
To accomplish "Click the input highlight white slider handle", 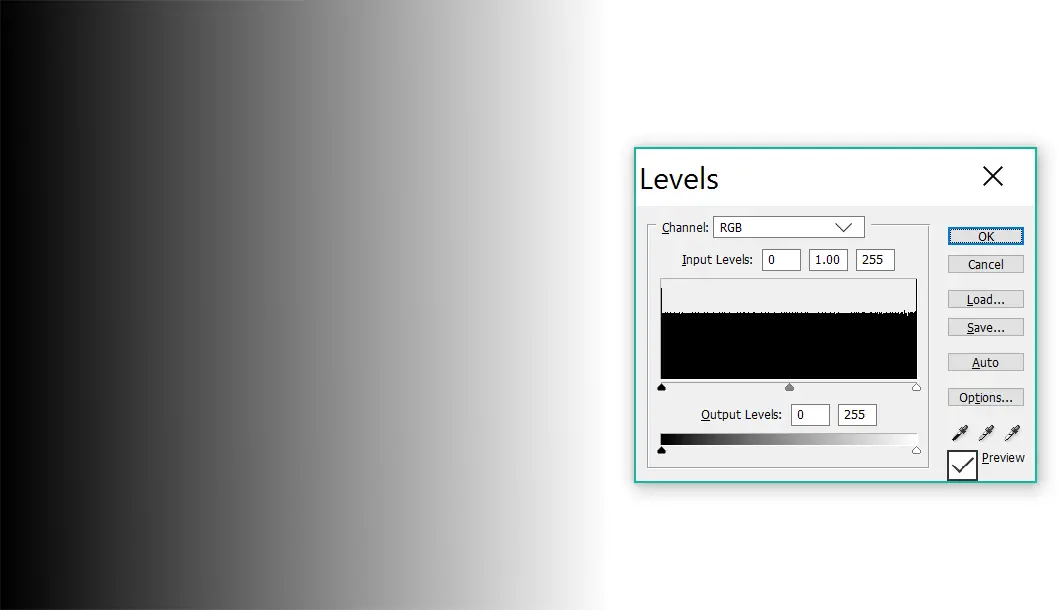I will coord(917,388).
